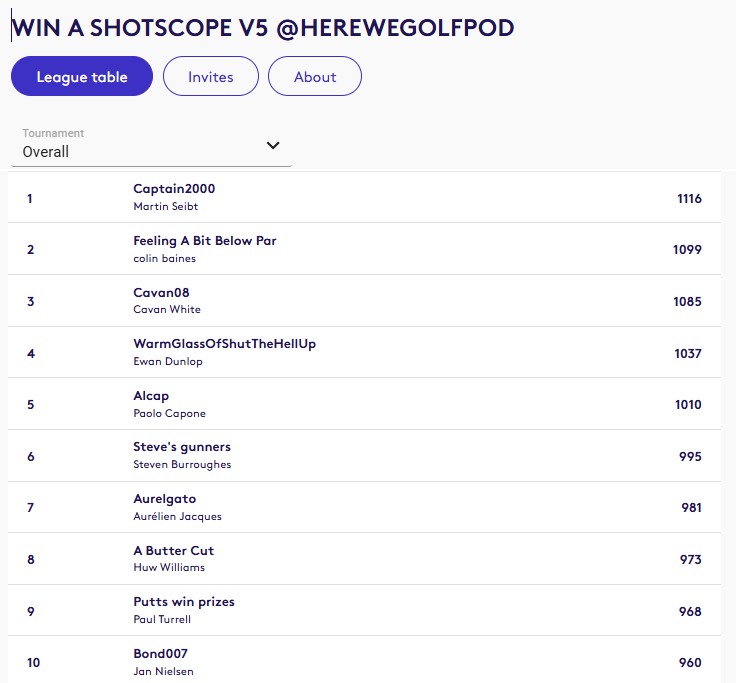Switch to the League table tab
This screenshot has height=683, width=736.
[x=82, y=77]
